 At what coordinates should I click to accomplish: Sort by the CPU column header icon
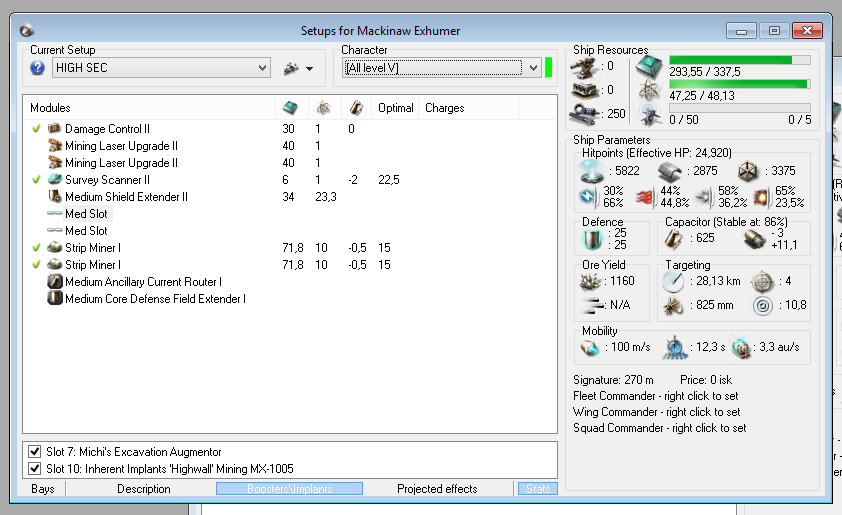pos(291,108)
